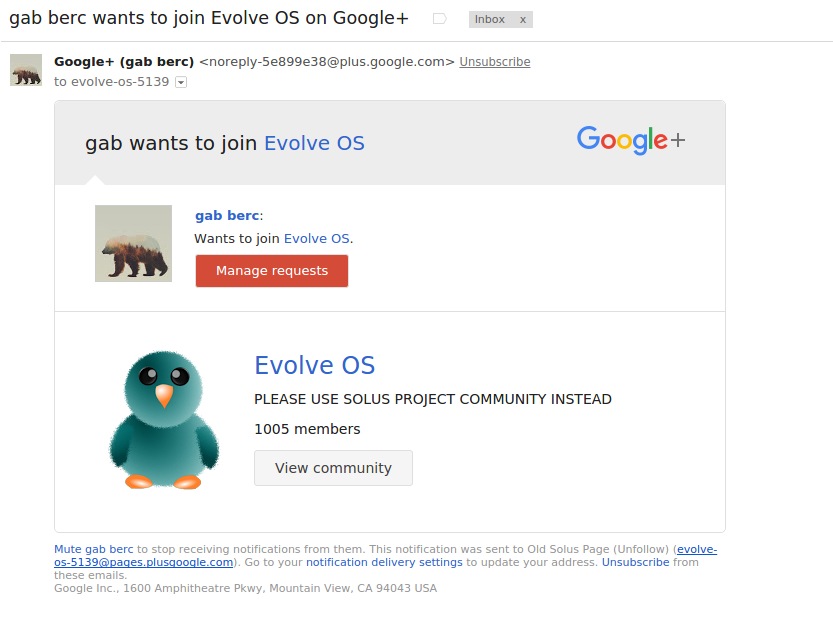
Task: Click the View community button
Action: click(x=333, y=468)
